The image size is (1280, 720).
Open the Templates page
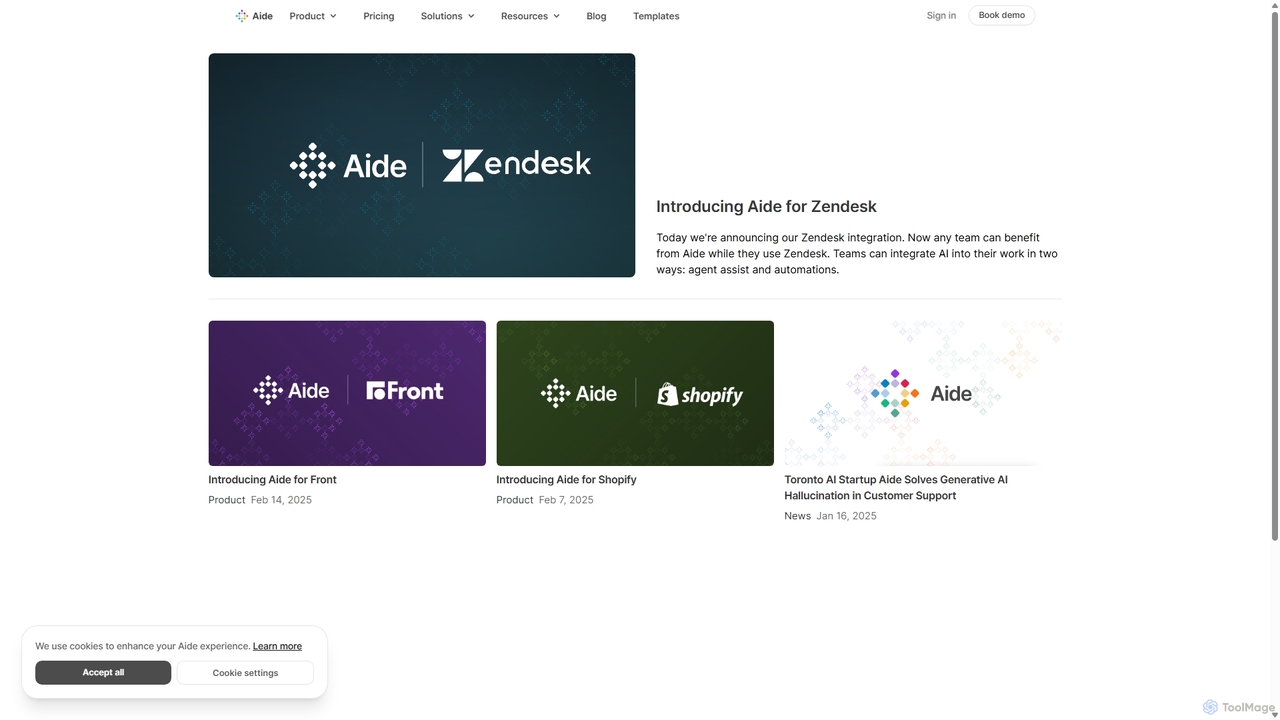pyautogui.click(x=656, y=16)
